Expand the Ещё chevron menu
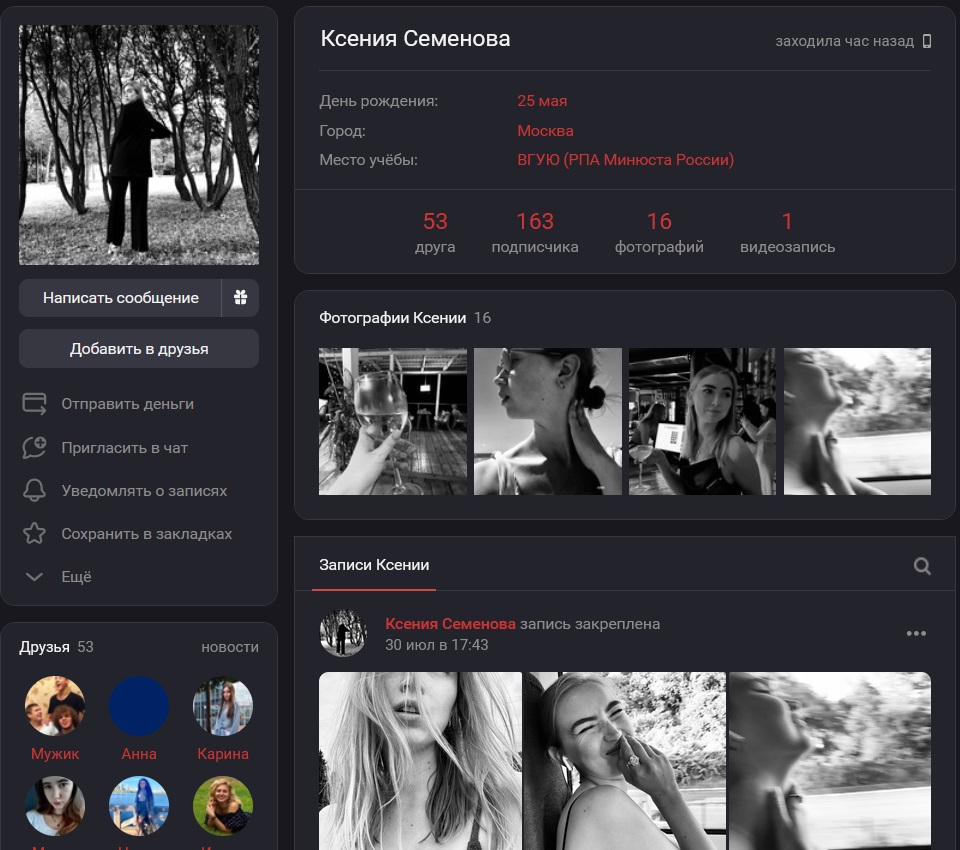 coord(34,577)
